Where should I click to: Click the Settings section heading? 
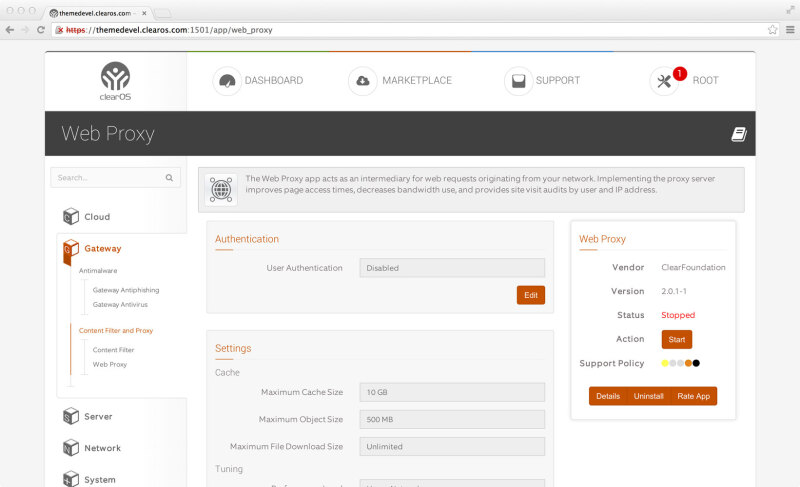click(x=233, y=348)
